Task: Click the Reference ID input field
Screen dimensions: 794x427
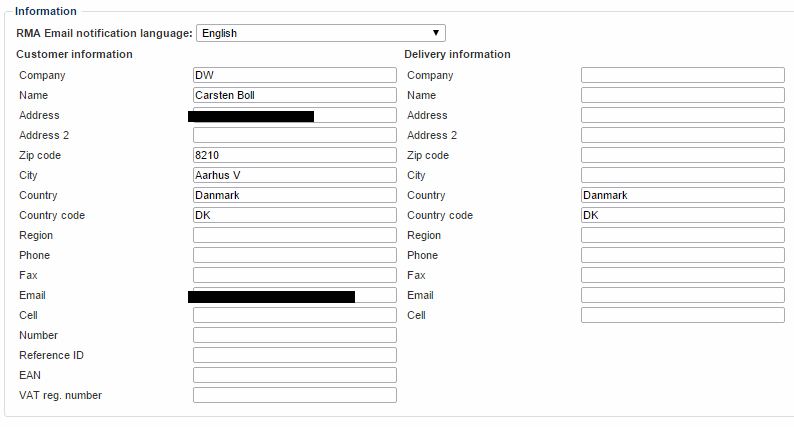Action: point(294,355)
